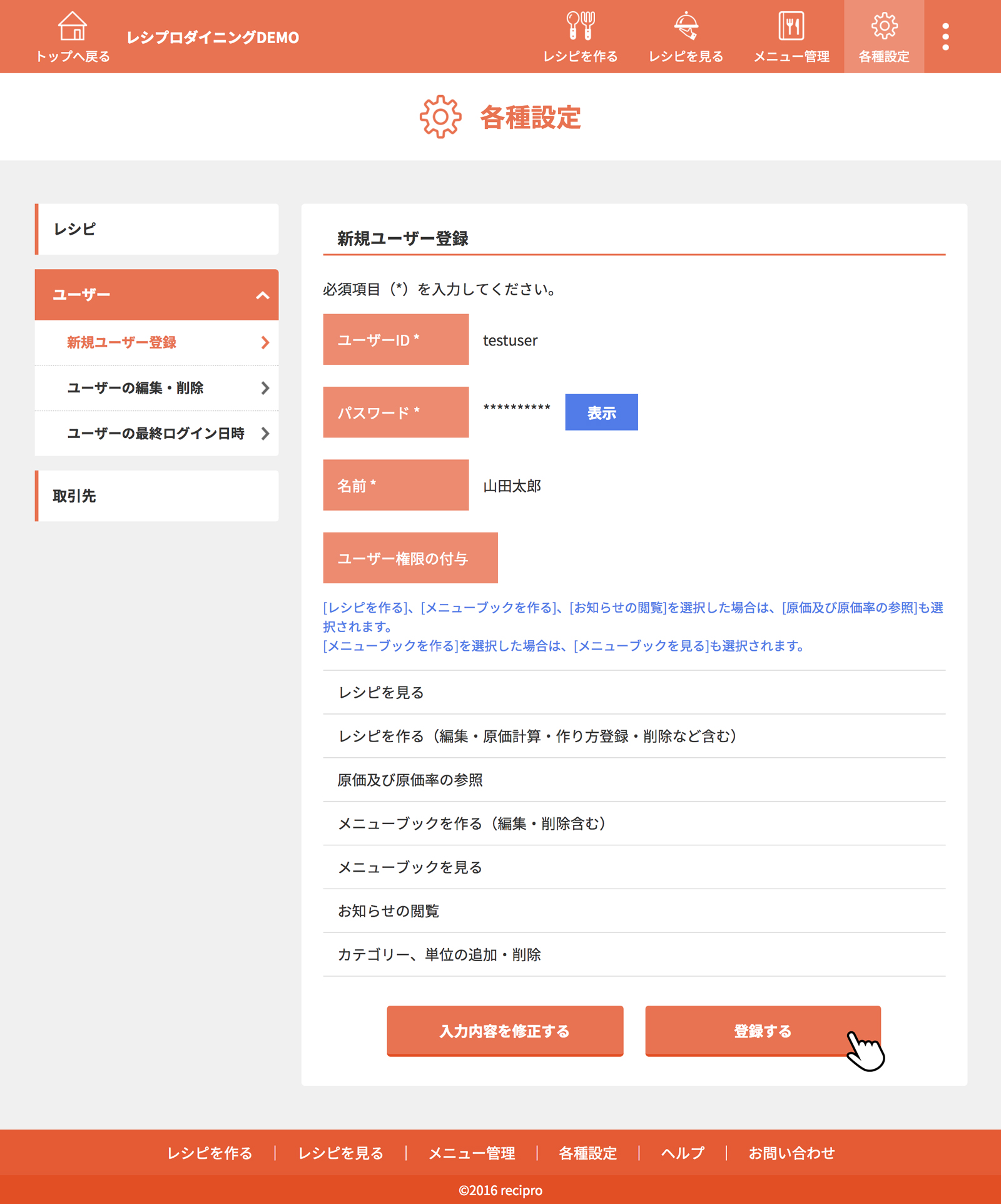The image size is (1001, 1204).
Task: Expand the 取引先 sidebar section
Action: pyautogui.click(x=156, y=496)
